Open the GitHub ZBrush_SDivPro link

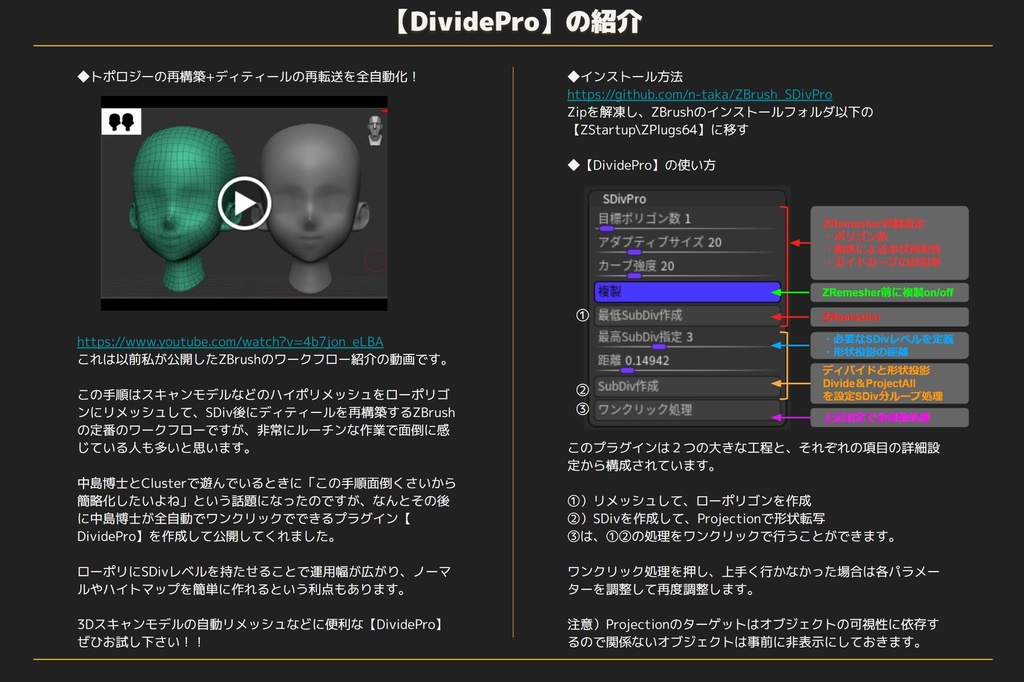(x=699, y=94)
